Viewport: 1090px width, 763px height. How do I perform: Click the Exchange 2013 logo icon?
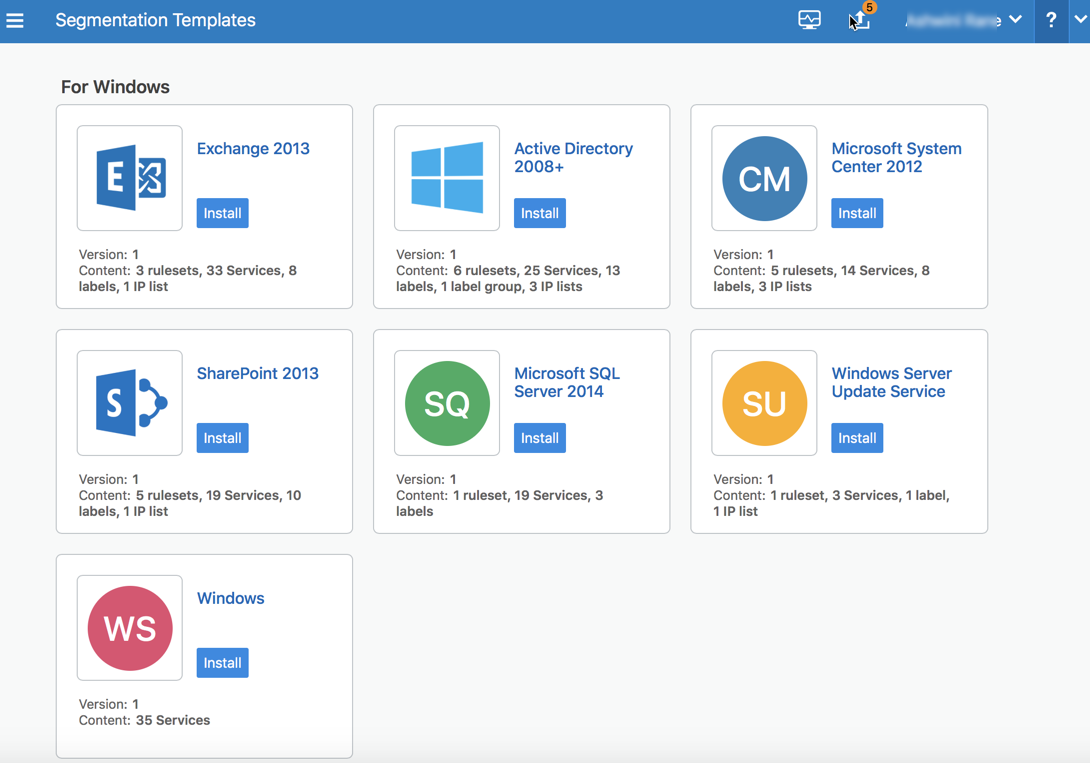[x=130, y=178]
